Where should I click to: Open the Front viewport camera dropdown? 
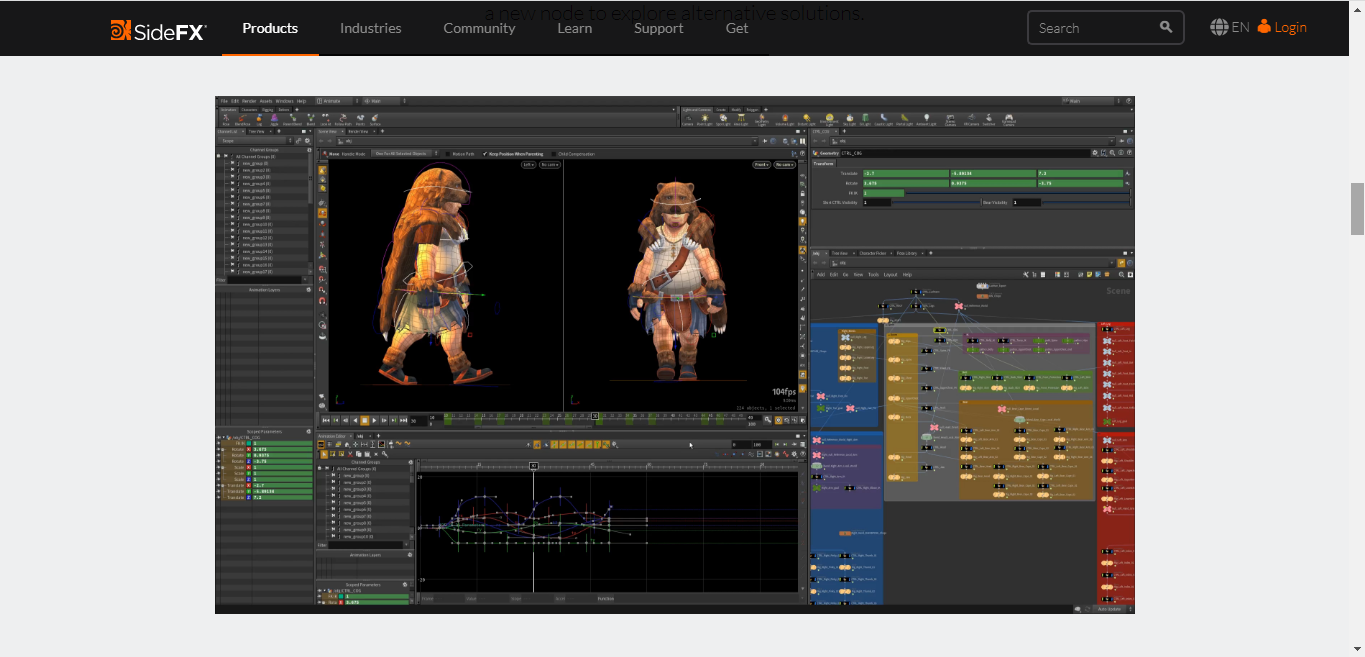click(x=761, y=164)
